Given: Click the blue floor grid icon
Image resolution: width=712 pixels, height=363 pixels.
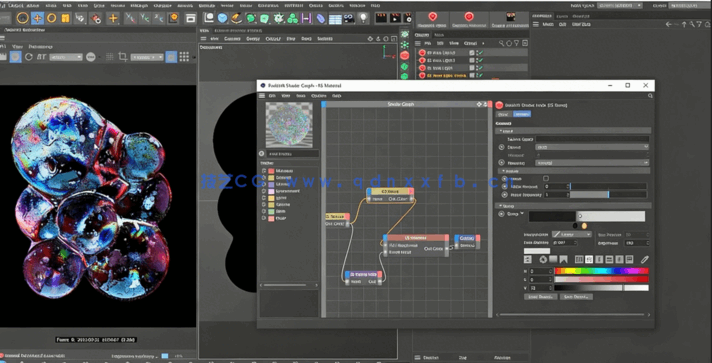Looking at the screenshot, I should tap(335, 19).
